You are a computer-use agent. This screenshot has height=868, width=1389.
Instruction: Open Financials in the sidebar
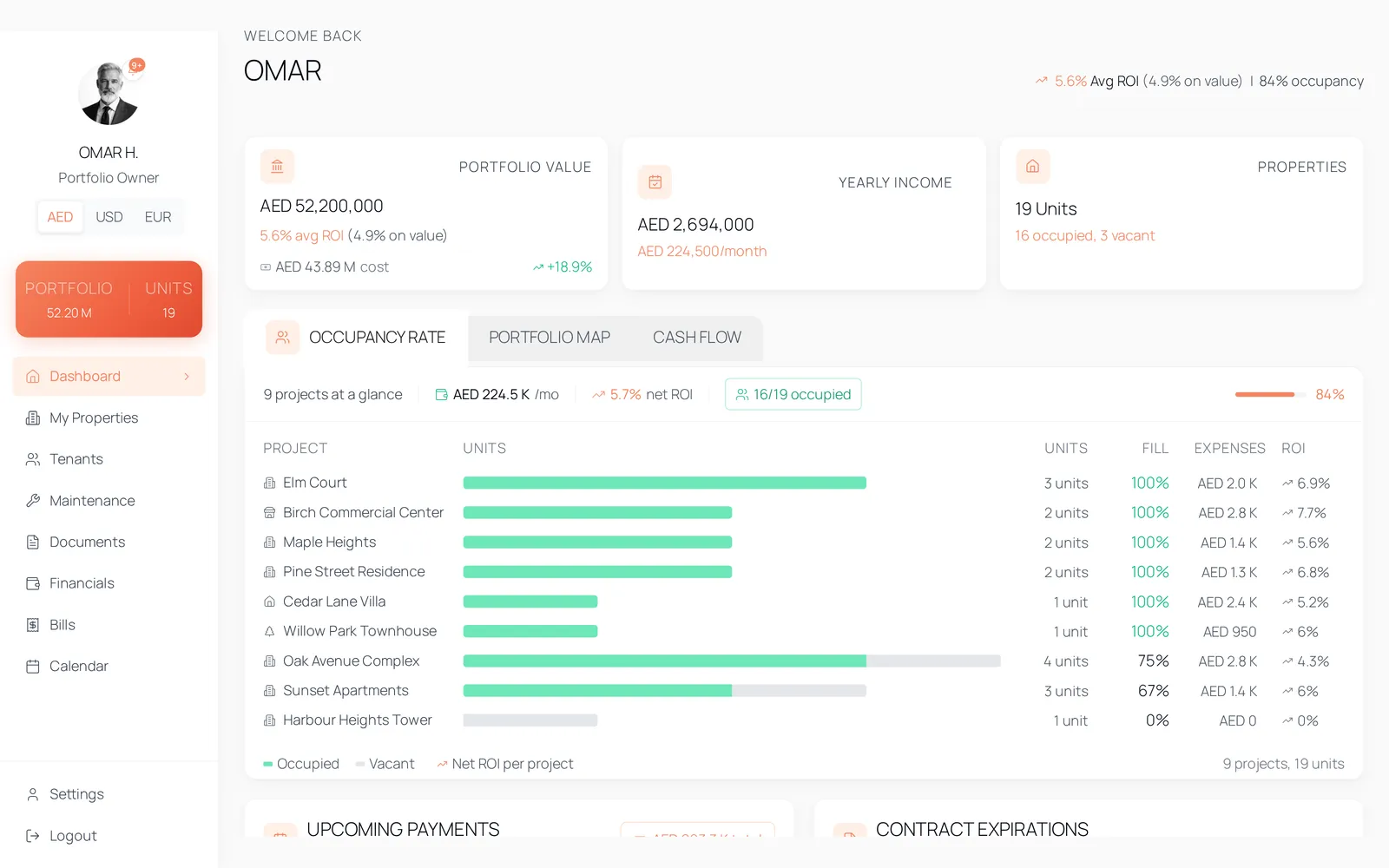109,583
